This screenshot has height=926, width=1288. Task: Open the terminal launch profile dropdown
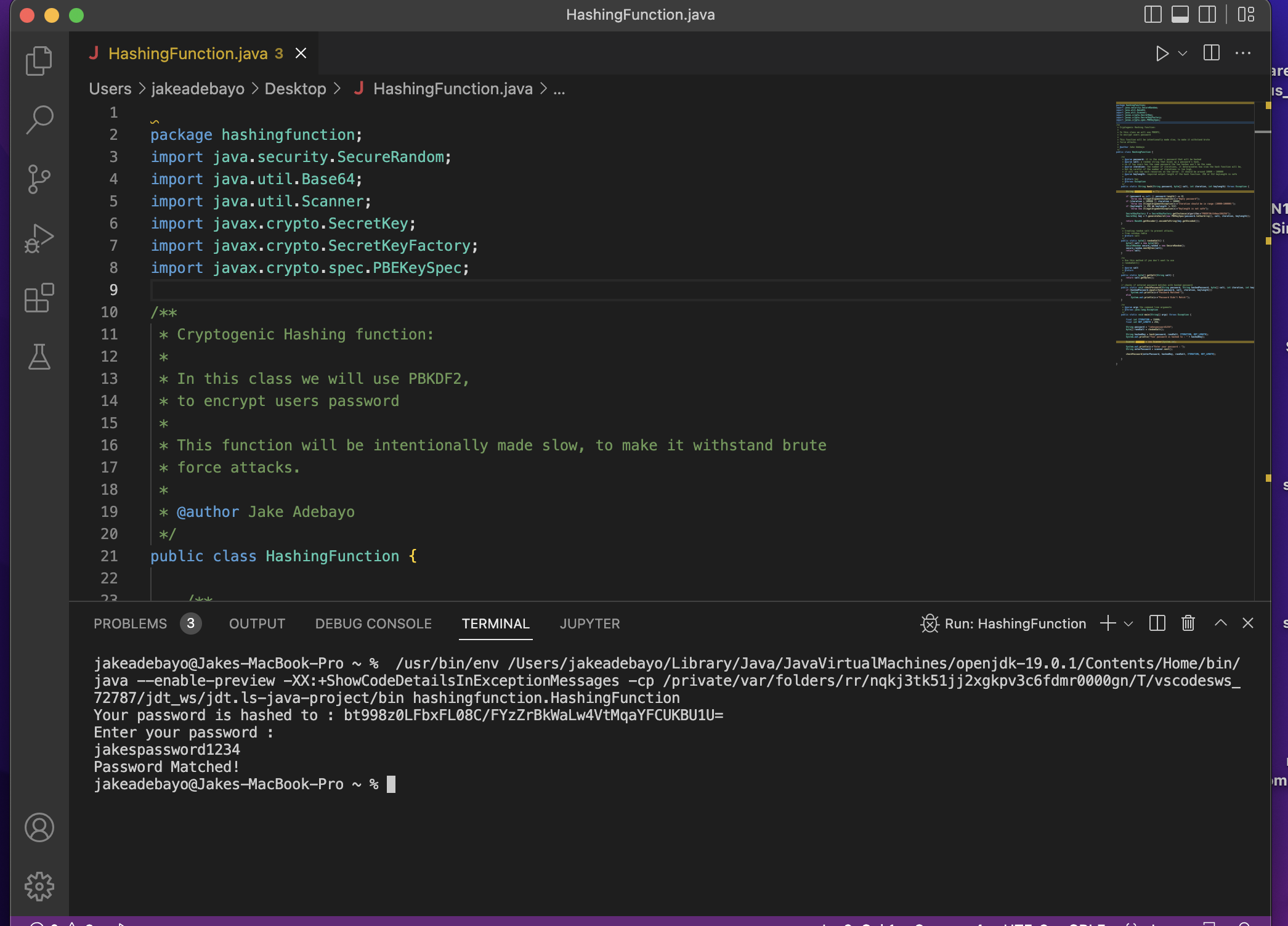(1128, 623)
